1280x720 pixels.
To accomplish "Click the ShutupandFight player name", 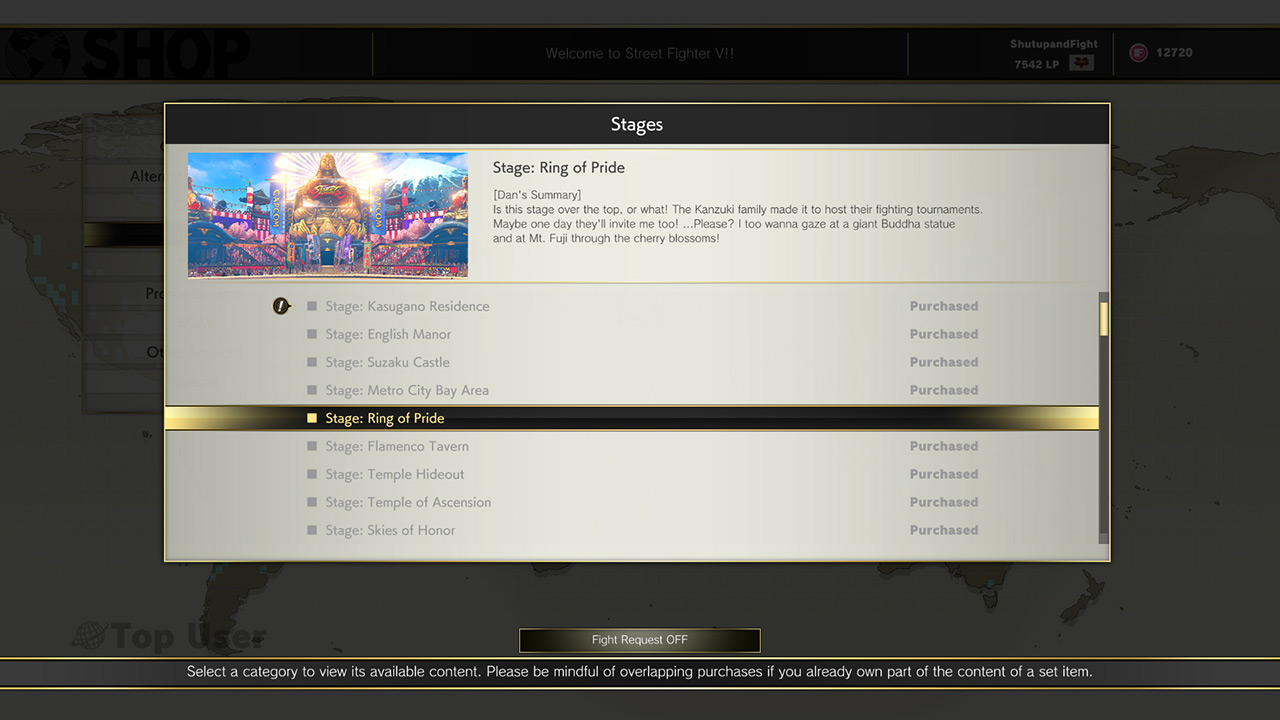I will pos(1053,44).
